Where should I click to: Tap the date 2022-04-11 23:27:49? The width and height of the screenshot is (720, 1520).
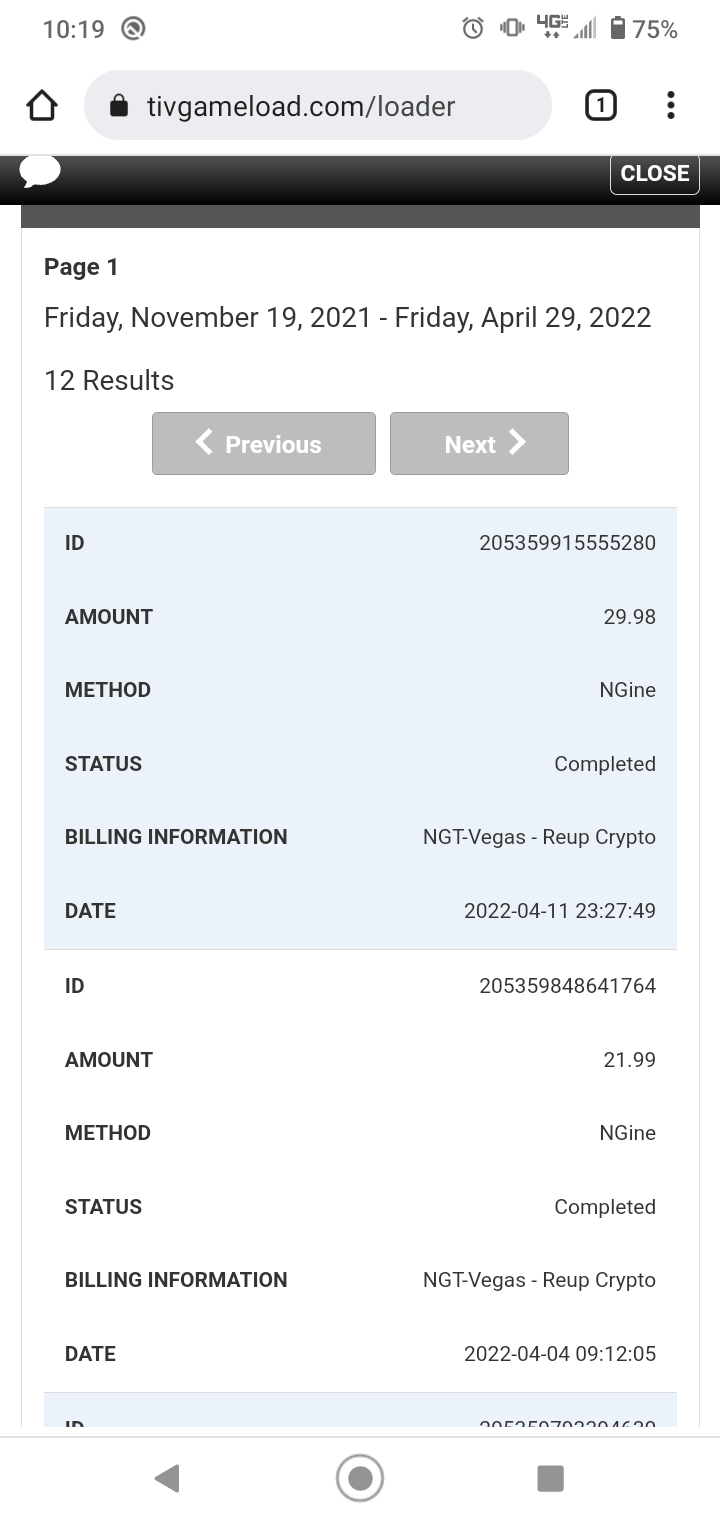tap(559, 911)
